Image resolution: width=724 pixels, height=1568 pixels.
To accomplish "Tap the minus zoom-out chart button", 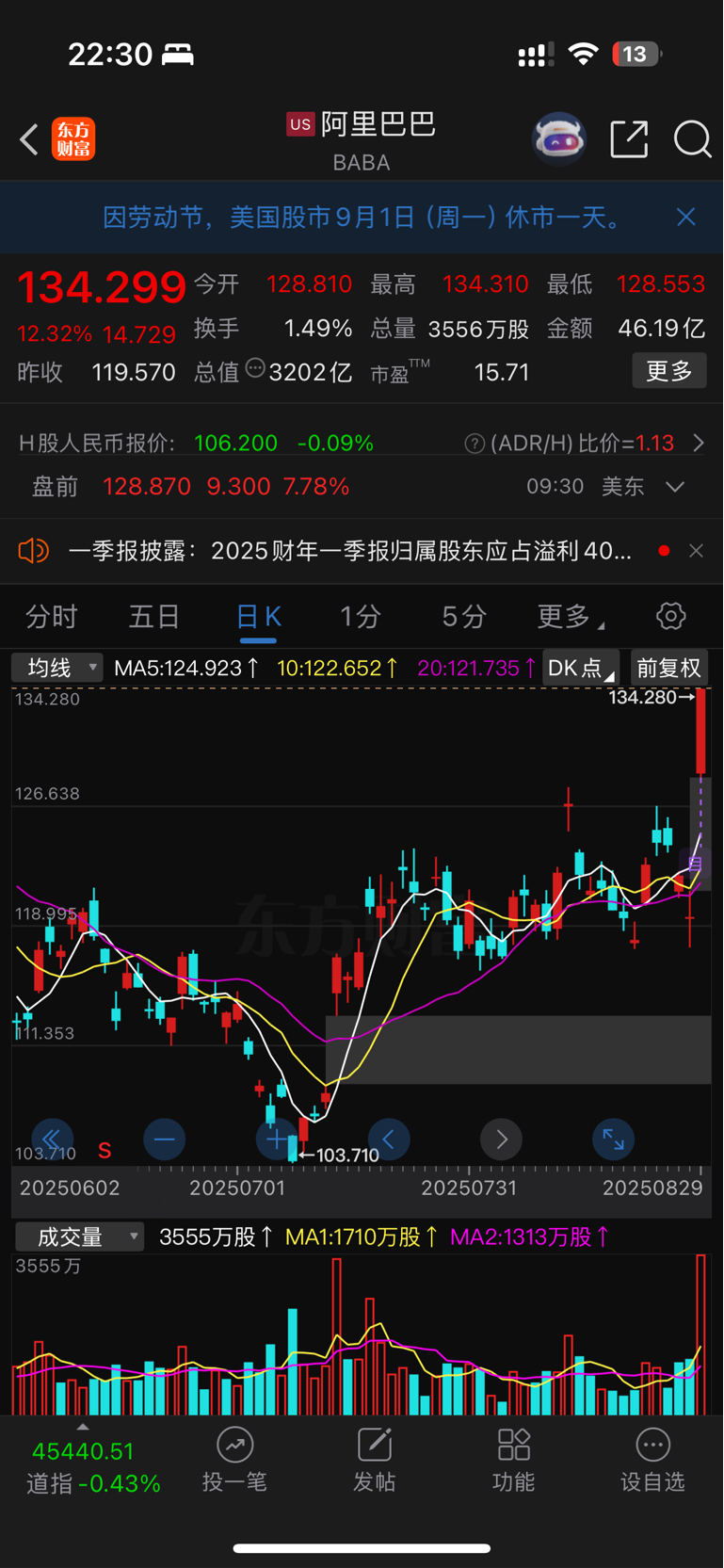I will pyautogui.click(x=164, y=1140).
